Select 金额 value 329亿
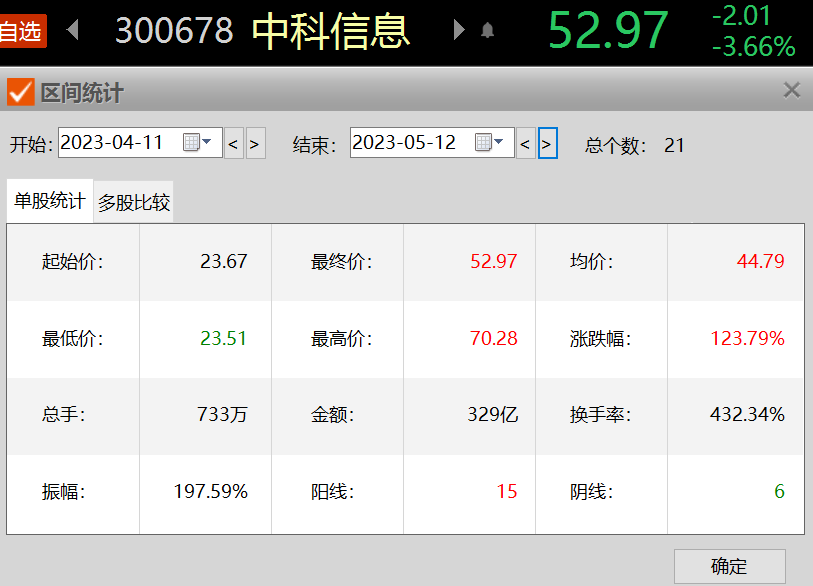This screenshot has width=813, height=586. click(x=493, y=414)
